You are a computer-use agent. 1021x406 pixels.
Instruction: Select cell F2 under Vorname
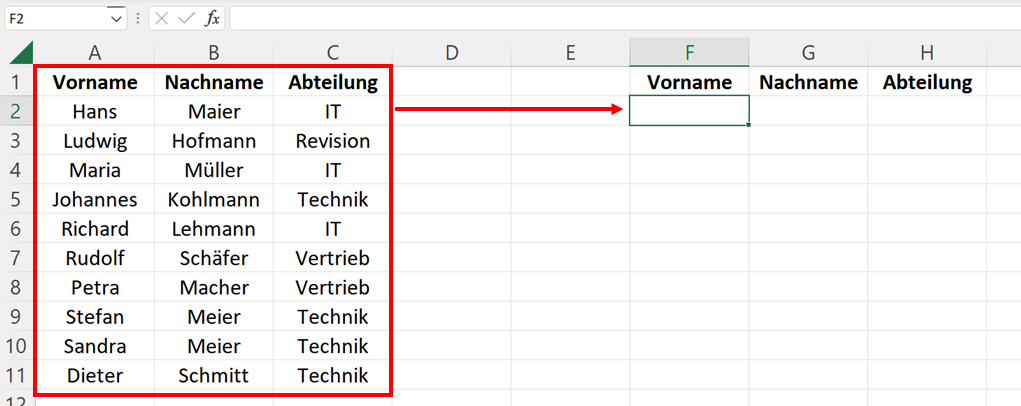tap(689, 111)
